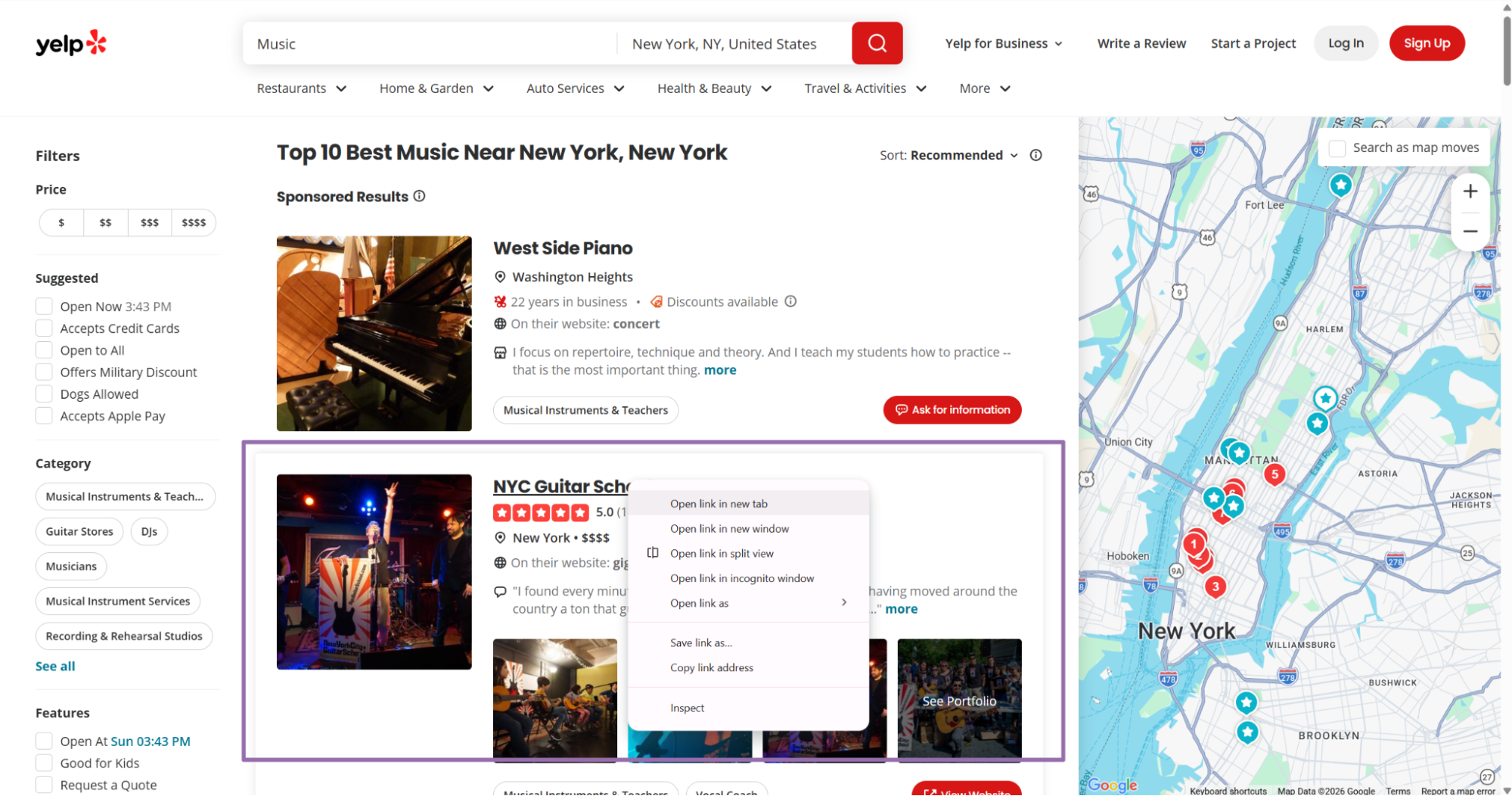Click the Music search input field
The width and height of the screenshot is (1512, 796).
pyautogui.click(x=430, y=44)
